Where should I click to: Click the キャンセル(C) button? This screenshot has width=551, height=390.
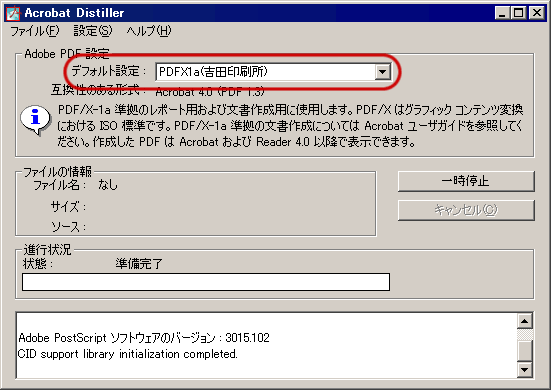(466, 210)
